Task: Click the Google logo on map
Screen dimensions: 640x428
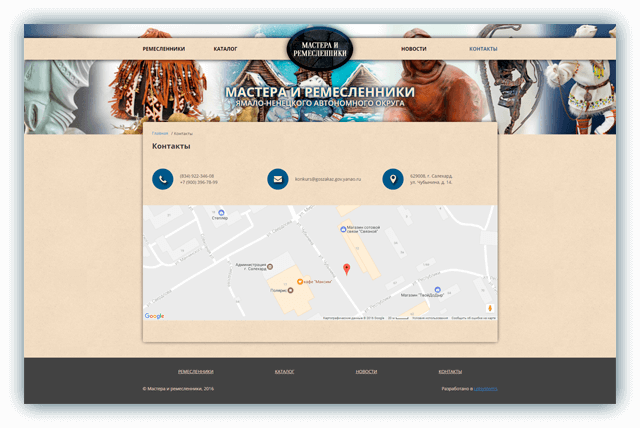Action: click(154, 316)
